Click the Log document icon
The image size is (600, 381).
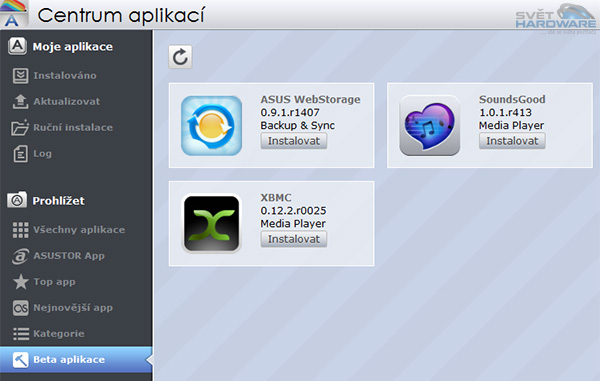point(20,154)
